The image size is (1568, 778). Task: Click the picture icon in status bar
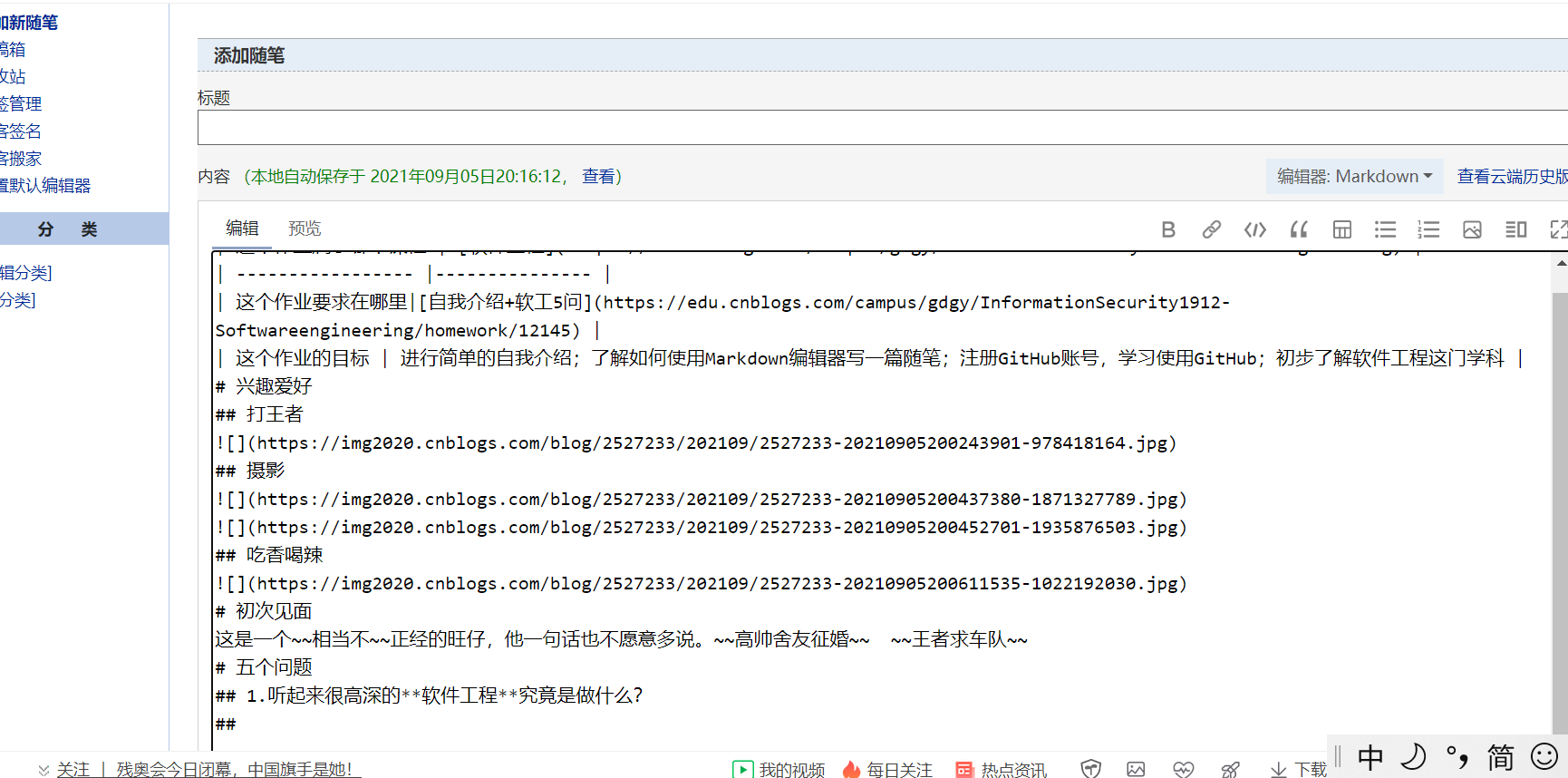pyautogui.click(x=1136, y=769)
